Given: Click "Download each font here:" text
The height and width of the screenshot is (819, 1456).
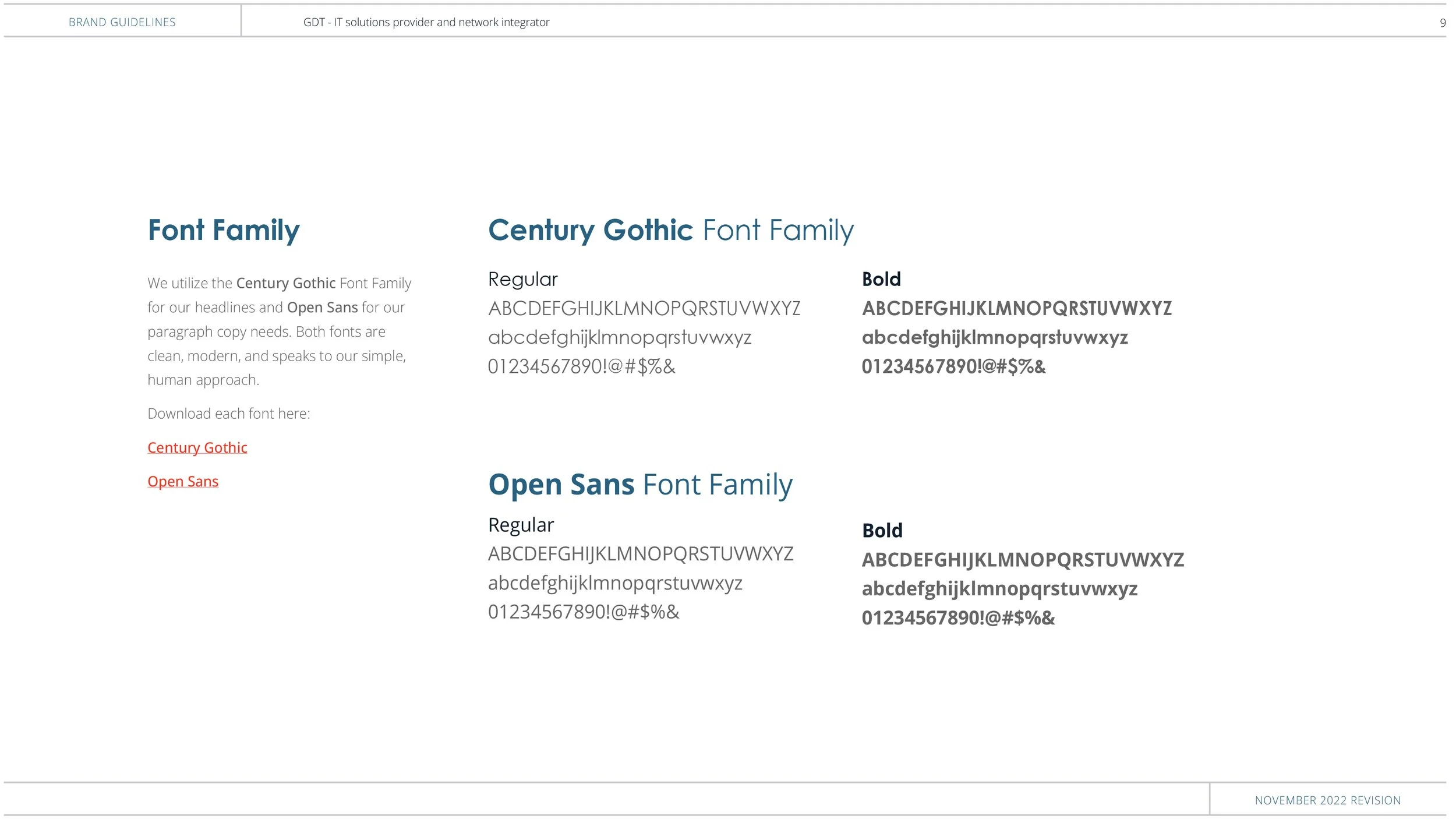Looking at the screenshot, I should click(229, 414).
